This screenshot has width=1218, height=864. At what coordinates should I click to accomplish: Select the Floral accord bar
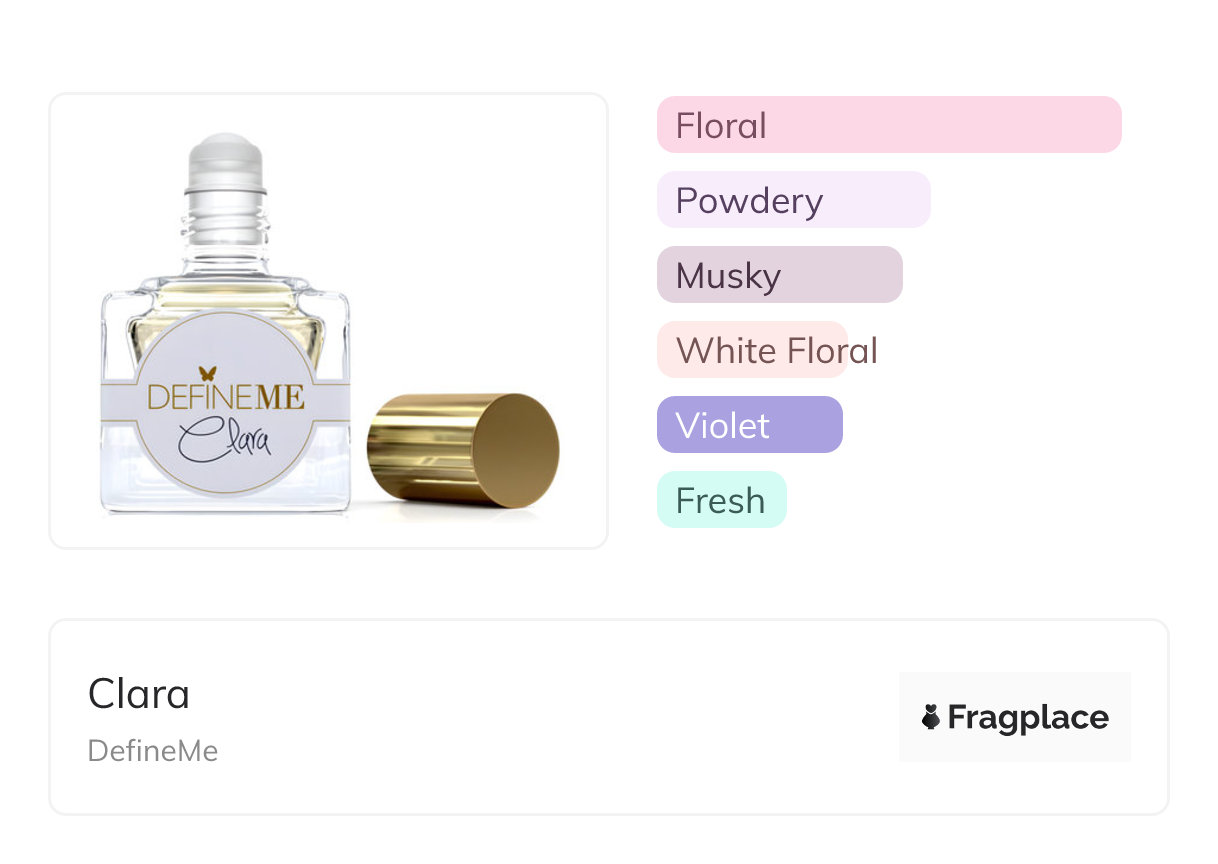pyautogui.click(x=888, y=125)
